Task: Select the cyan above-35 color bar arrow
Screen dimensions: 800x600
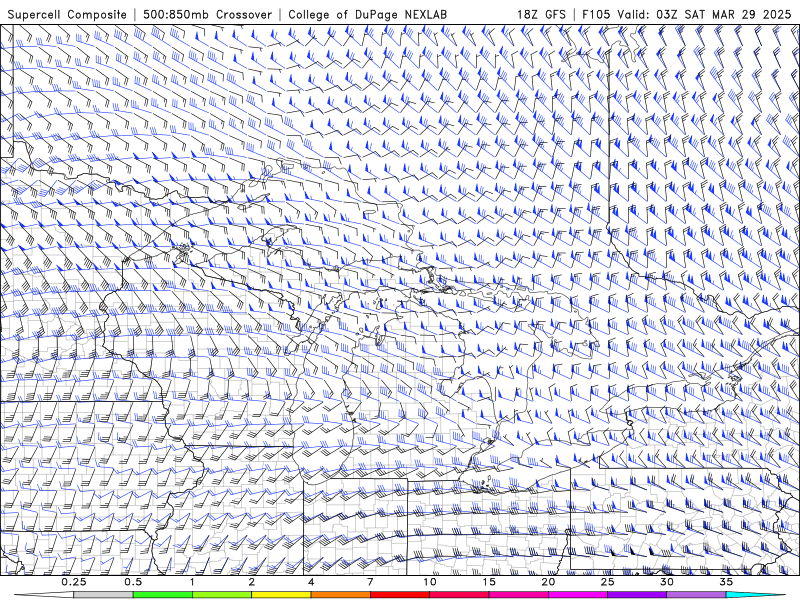Action: (x=756, y=595)
